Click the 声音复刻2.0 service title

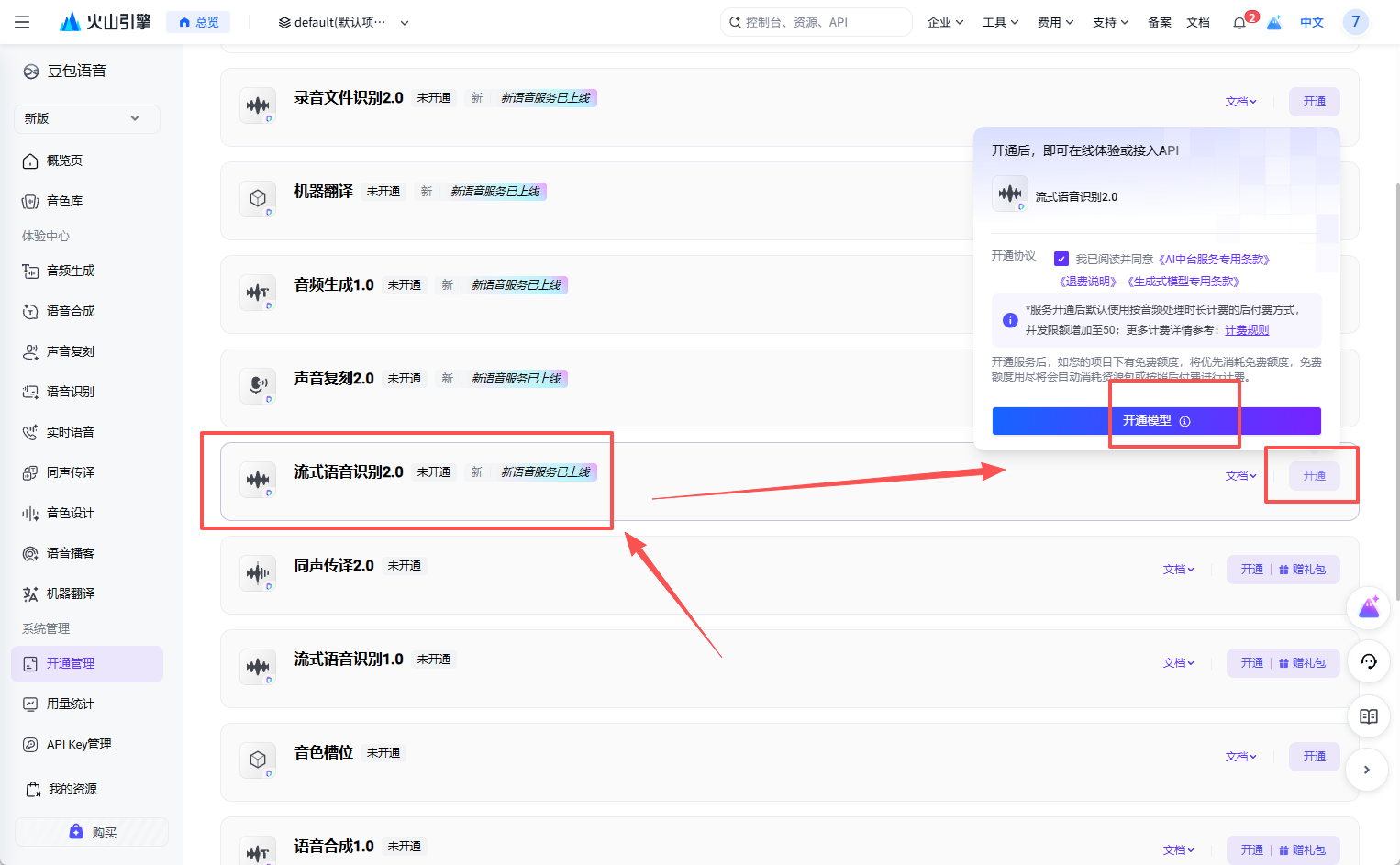tap(334, 379)
